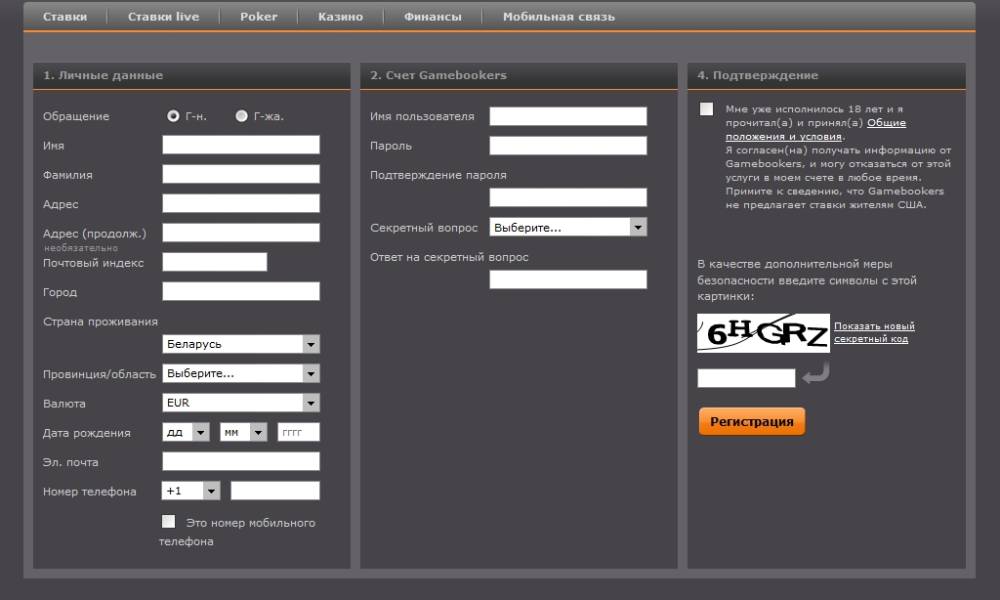Viewport: 1000px width, 600px height.
Task: Select the Г-н. radio button
Action: pyautogui.click(x=173, y=116)
